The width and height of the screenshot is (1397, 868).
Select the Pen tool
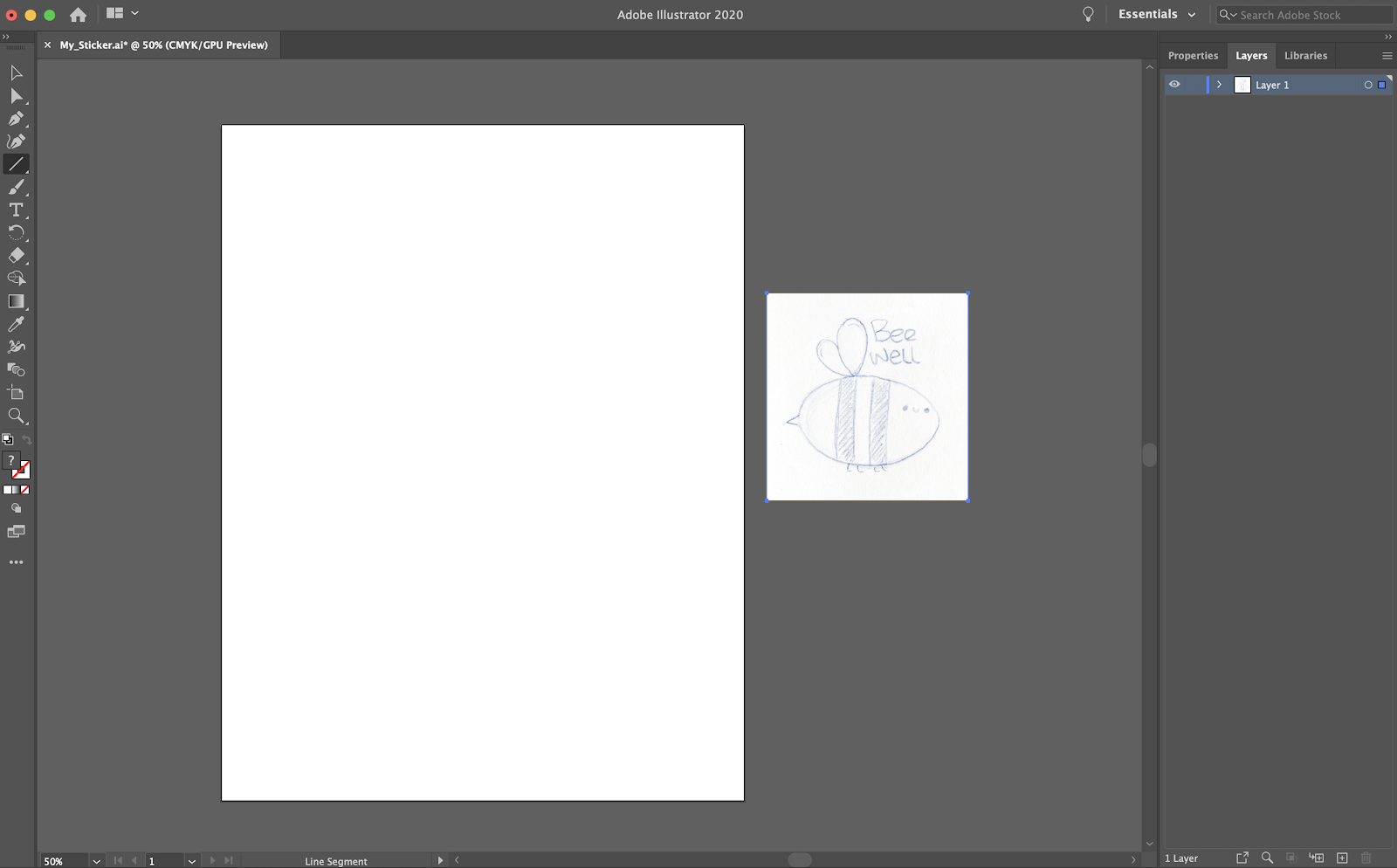pyautogui.click(x=16, y=118)
